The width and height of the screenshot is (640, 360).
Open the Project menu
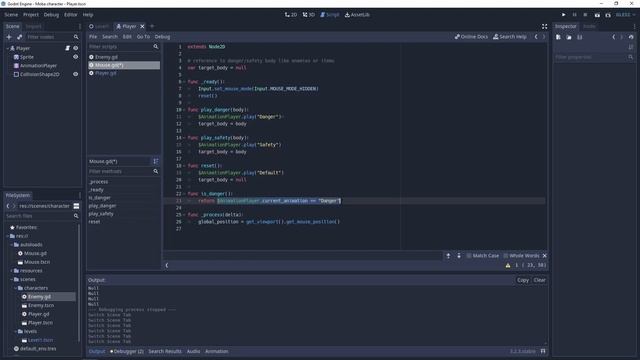point(31,15)
